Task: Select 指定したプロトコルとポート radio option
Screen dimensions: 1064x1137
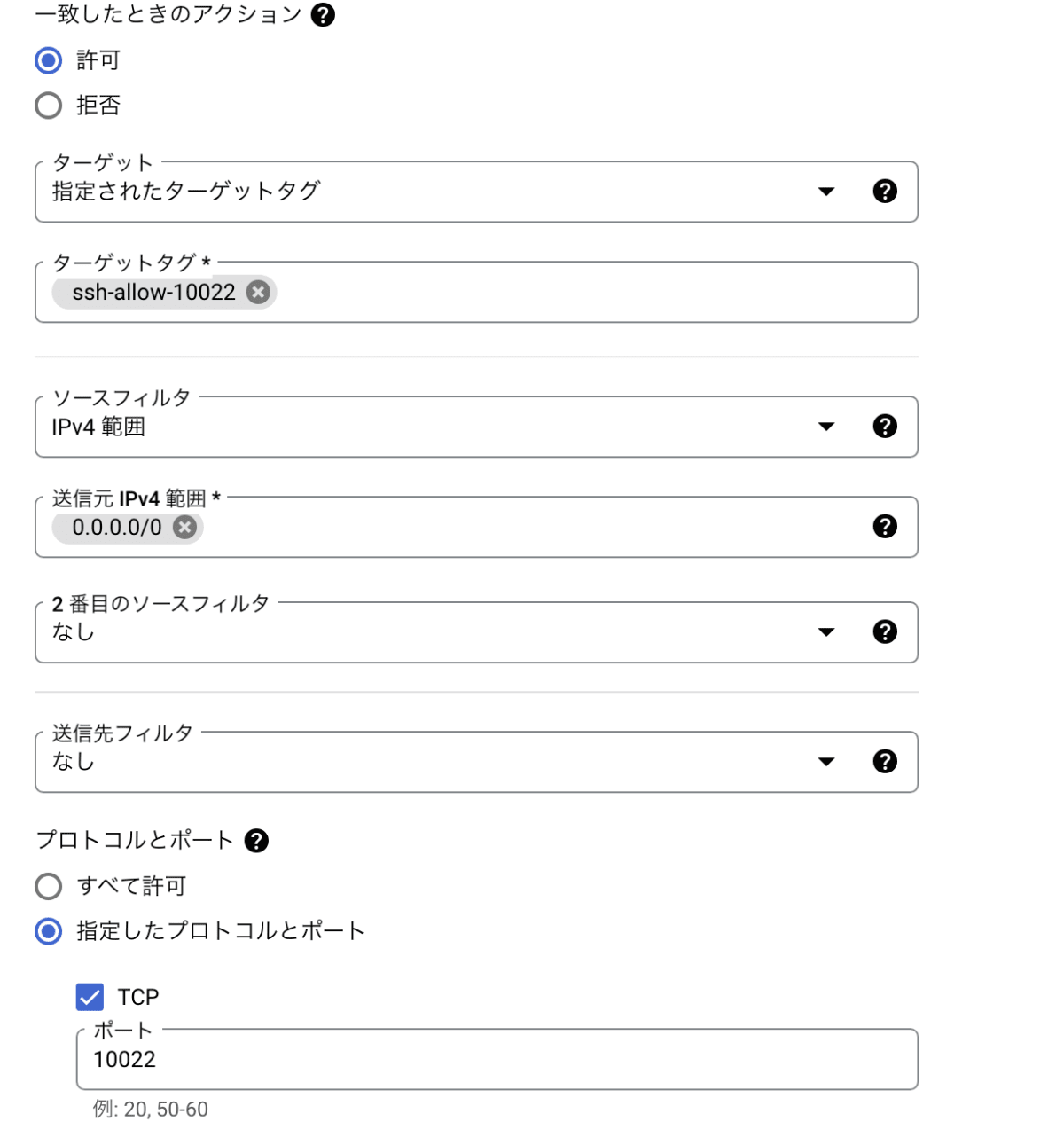Action: click(49, 931)
